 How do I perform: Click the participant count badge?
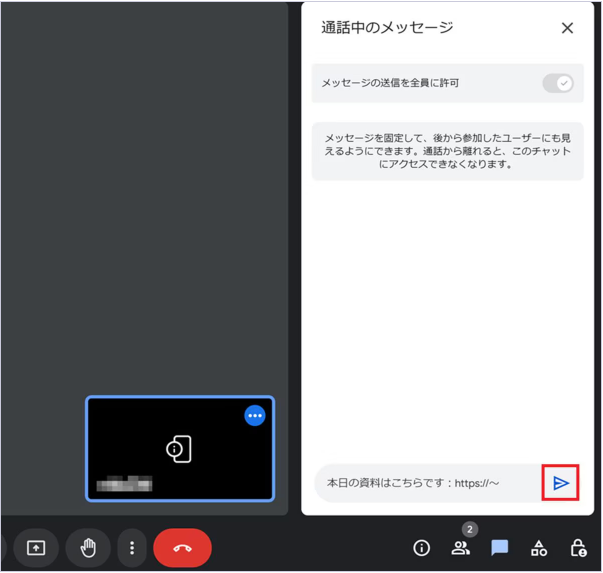(x=469, y=529)
